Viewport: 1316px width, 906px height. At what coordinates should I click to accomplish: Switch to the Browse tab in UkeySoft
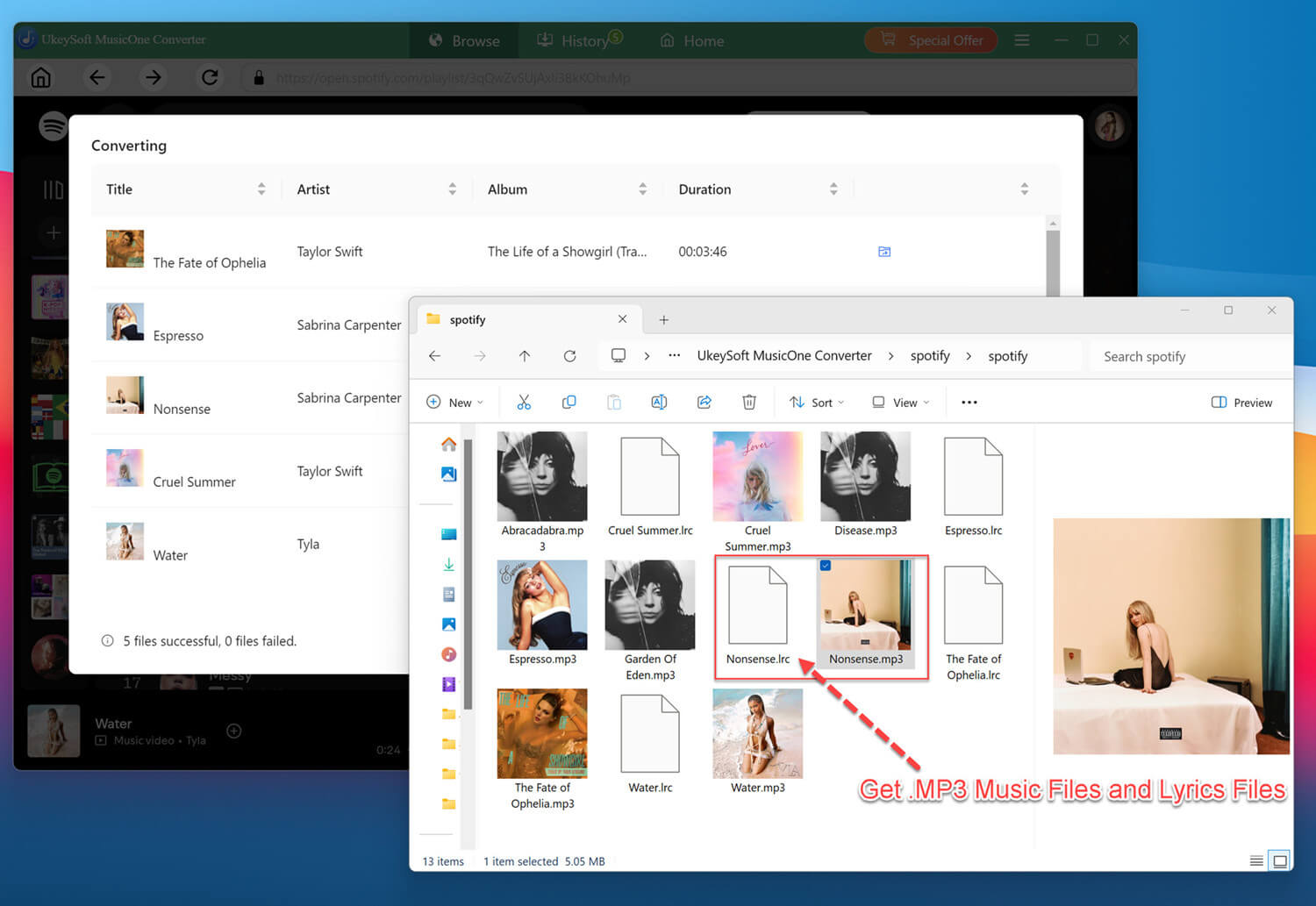click(464, 41)
